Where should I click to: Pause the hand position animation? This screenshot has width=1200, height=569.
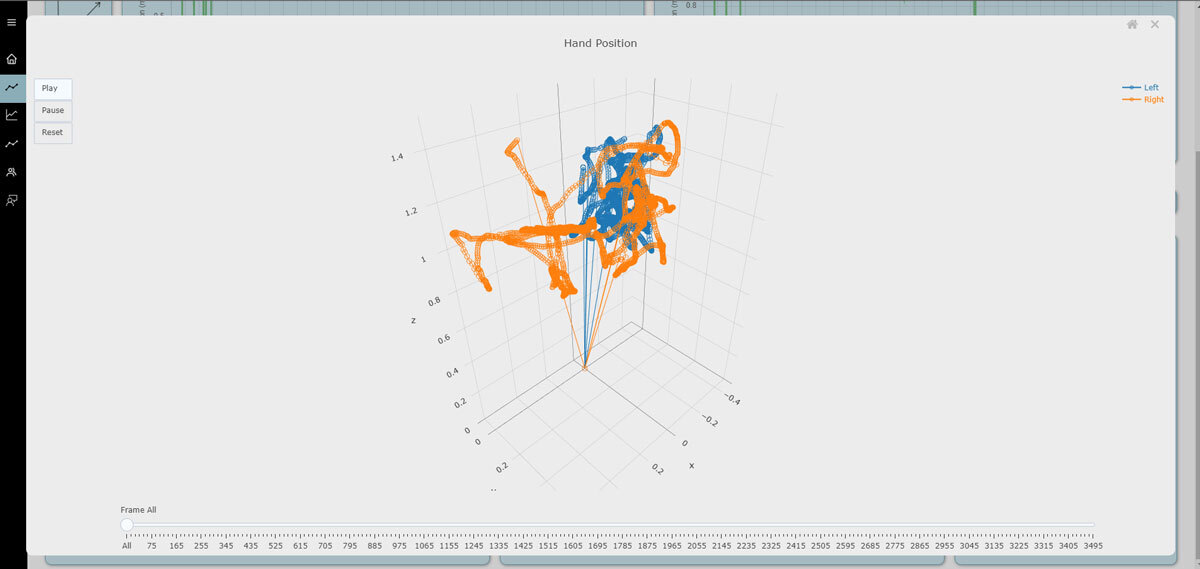[x=53, y=110]
